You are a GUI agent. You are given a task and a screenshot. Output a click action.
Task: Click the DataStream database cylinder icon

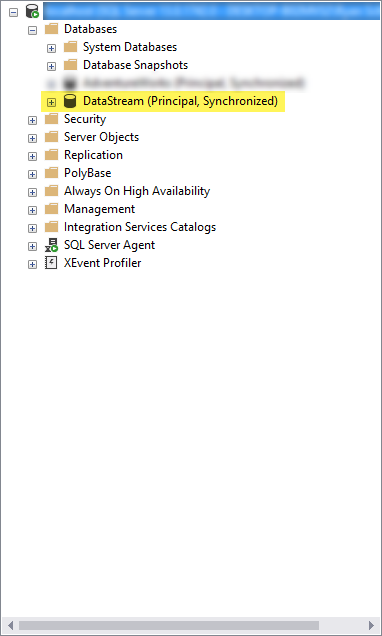tap(70, 101)
